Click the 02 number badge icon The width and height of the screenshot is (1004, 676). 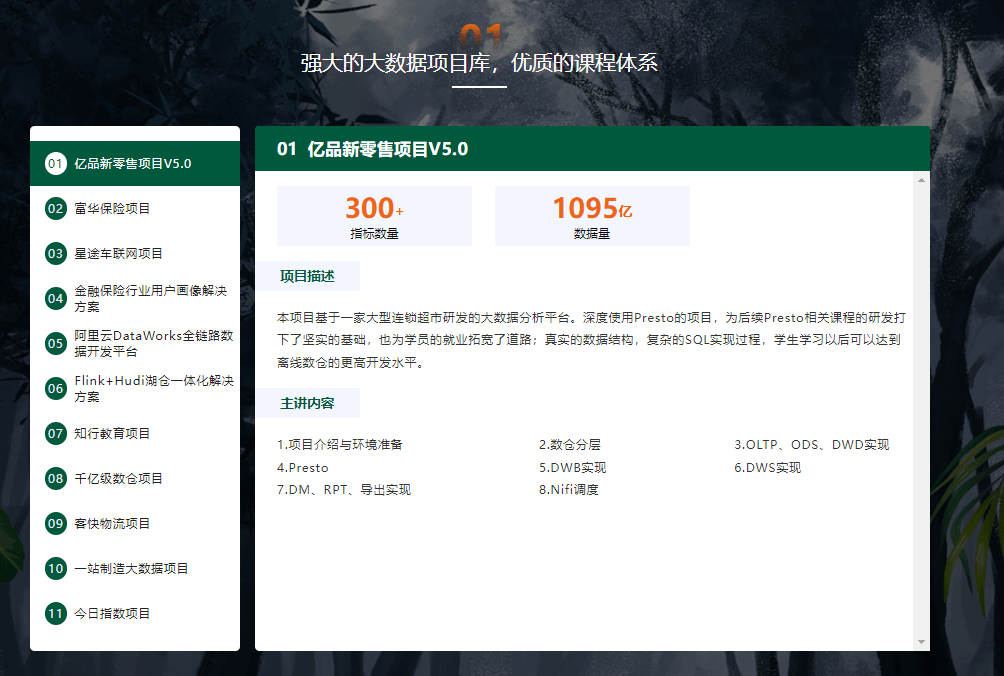coord(56,209)
